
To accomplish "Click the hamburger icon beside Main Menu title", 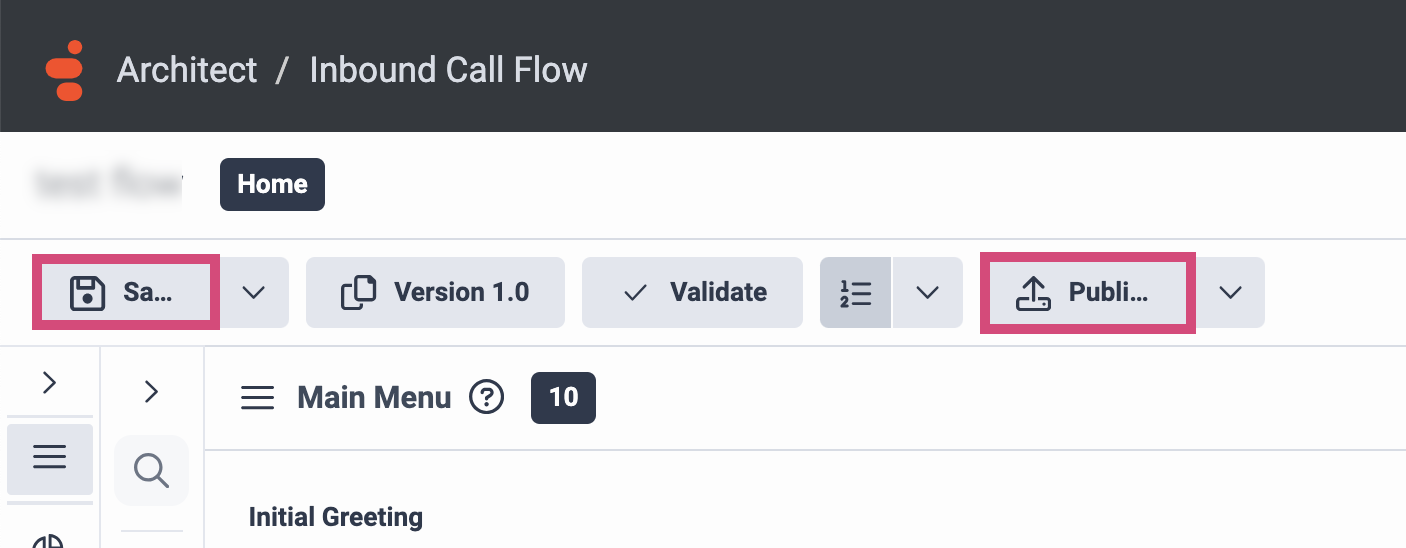I will [x=258, y=398].
